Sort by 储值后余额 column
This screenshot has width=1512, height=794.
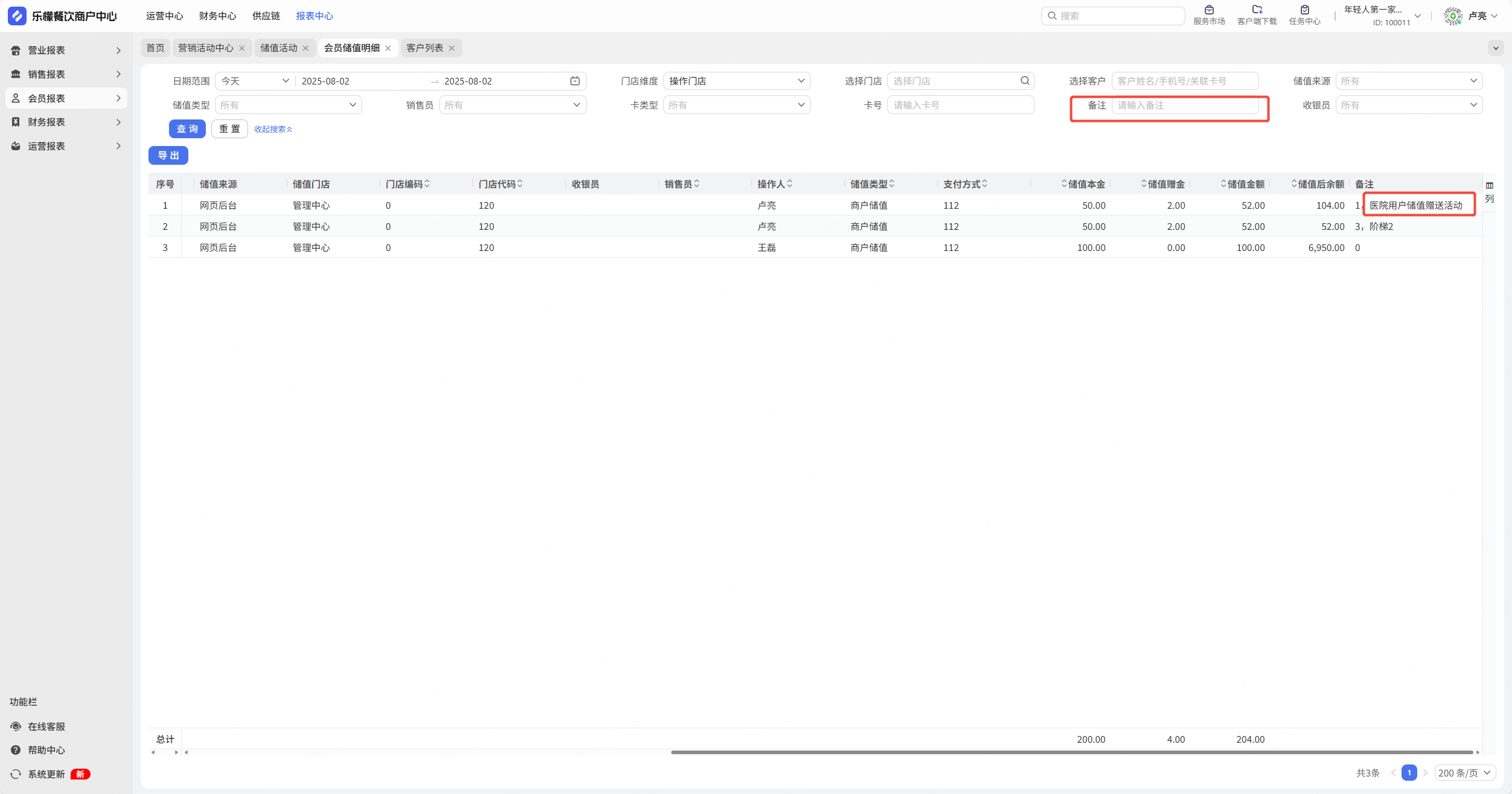coord(1294,183)
